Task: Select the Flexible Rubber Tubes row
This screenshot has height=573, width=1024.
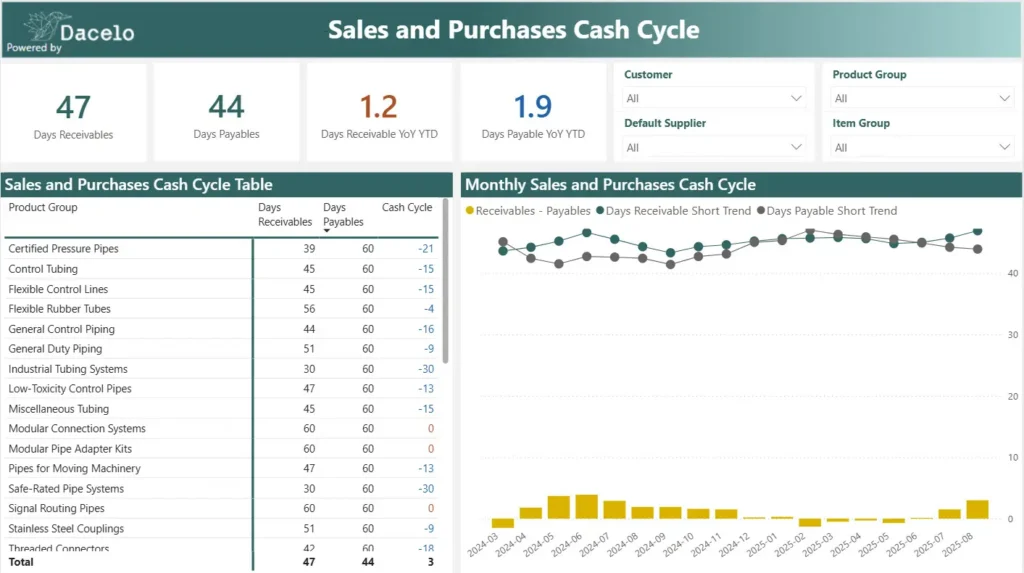Action: tap(59, 309)
